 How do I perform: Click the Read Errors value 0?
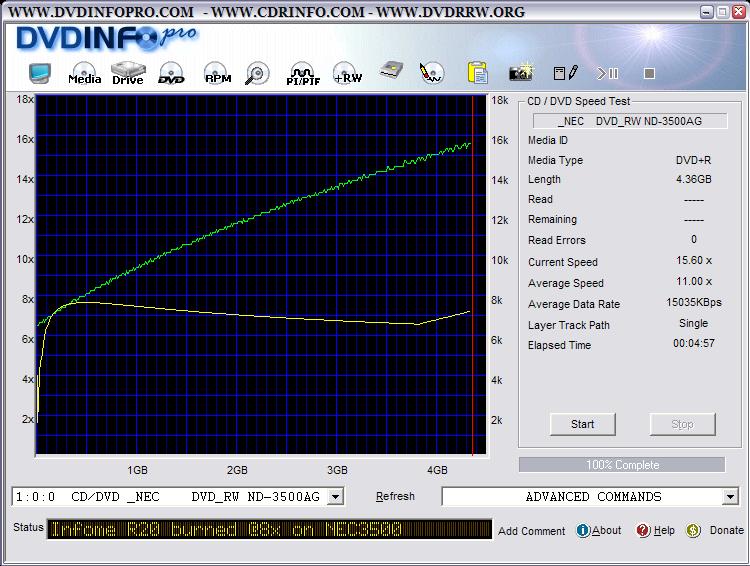[x=694, y=239]
